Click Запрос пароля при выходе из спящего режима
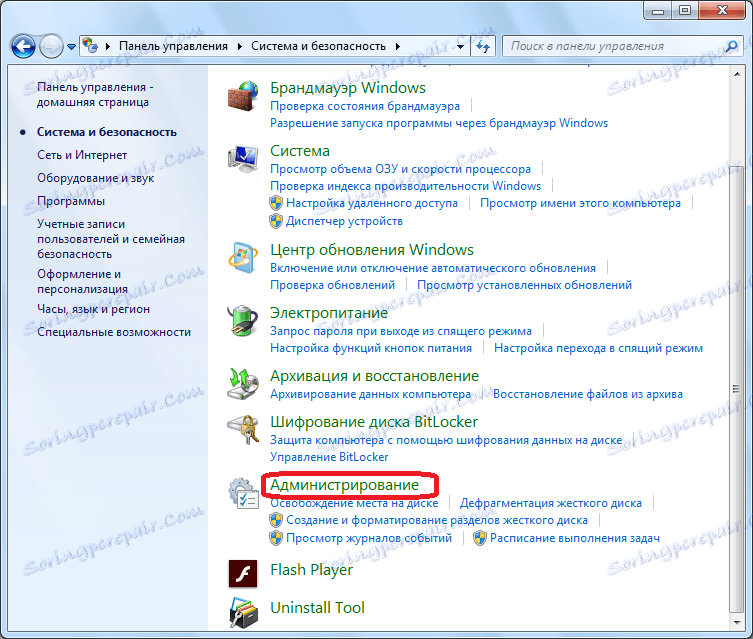The height and width of the screenshot is (639, 753). coord(401,331)
